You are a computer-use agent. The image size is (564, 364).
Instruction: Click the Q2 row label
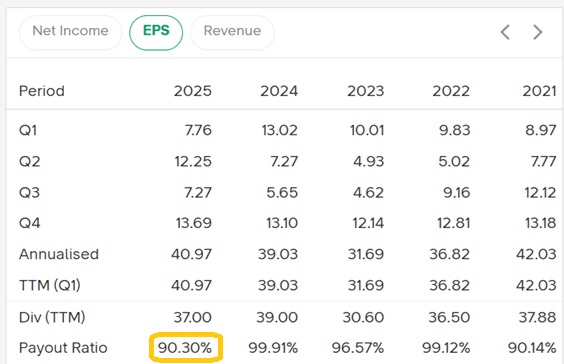tap(29, 161)
